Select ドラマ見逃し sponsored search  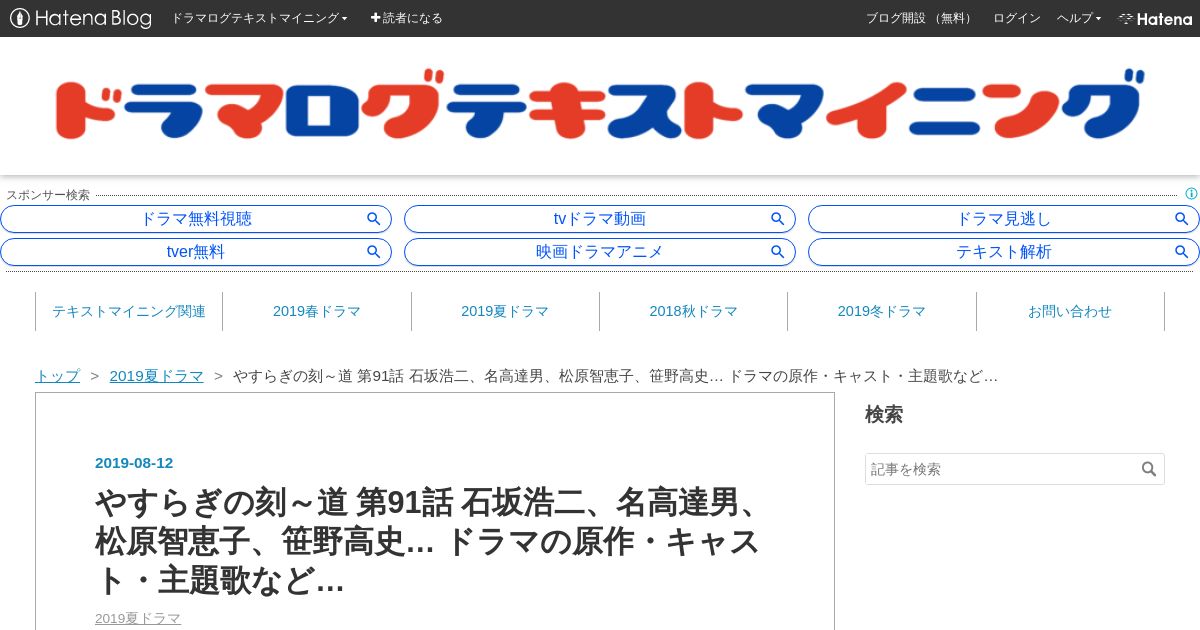tap(1004, 219)
